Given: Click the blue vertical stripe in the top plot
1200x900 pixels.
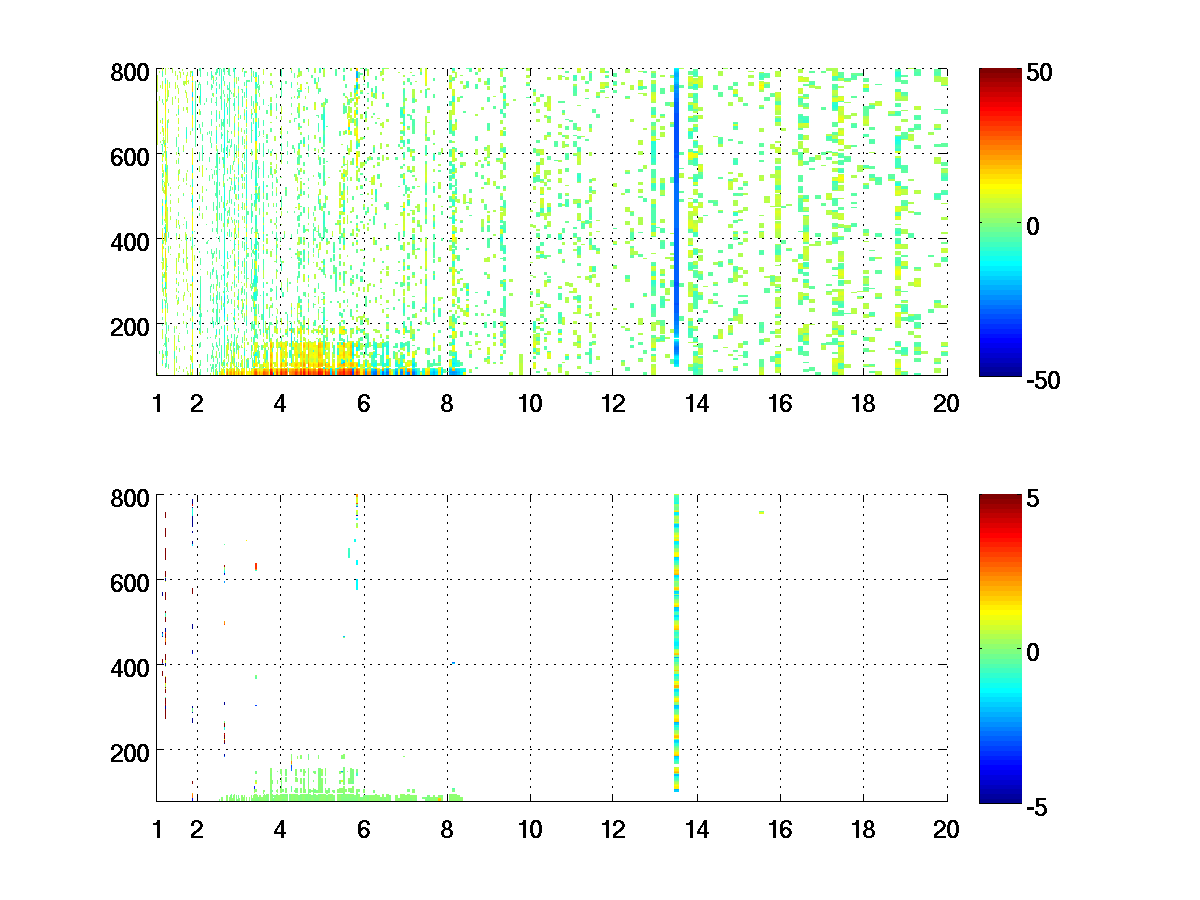Looking at the screenshot, I should [x=677, y=217].
